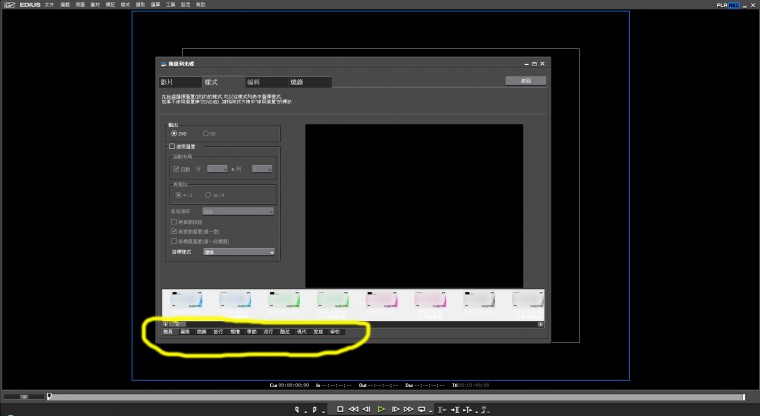Open the 編輯 tab in the dialog
Image resolution: width=760 pixels, height=416 pixels.
tap(267, 82)
